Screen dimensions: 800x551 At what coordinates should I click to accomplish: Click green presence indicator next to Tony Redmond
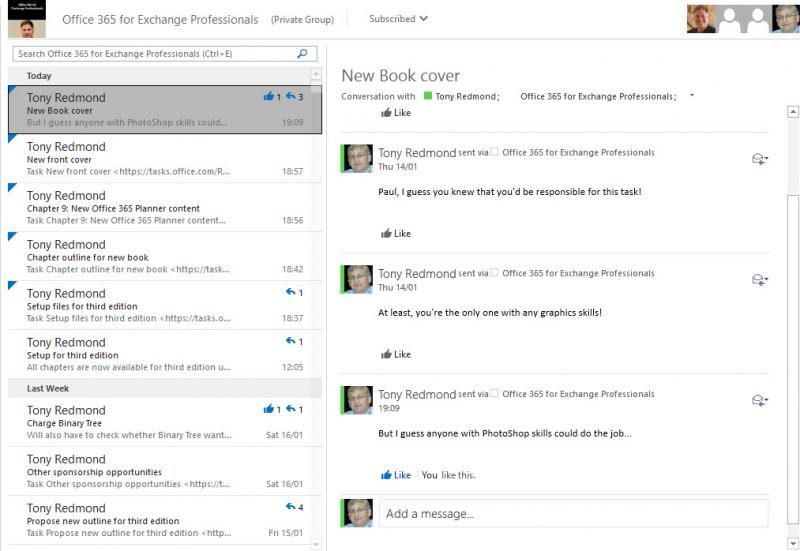428,95
